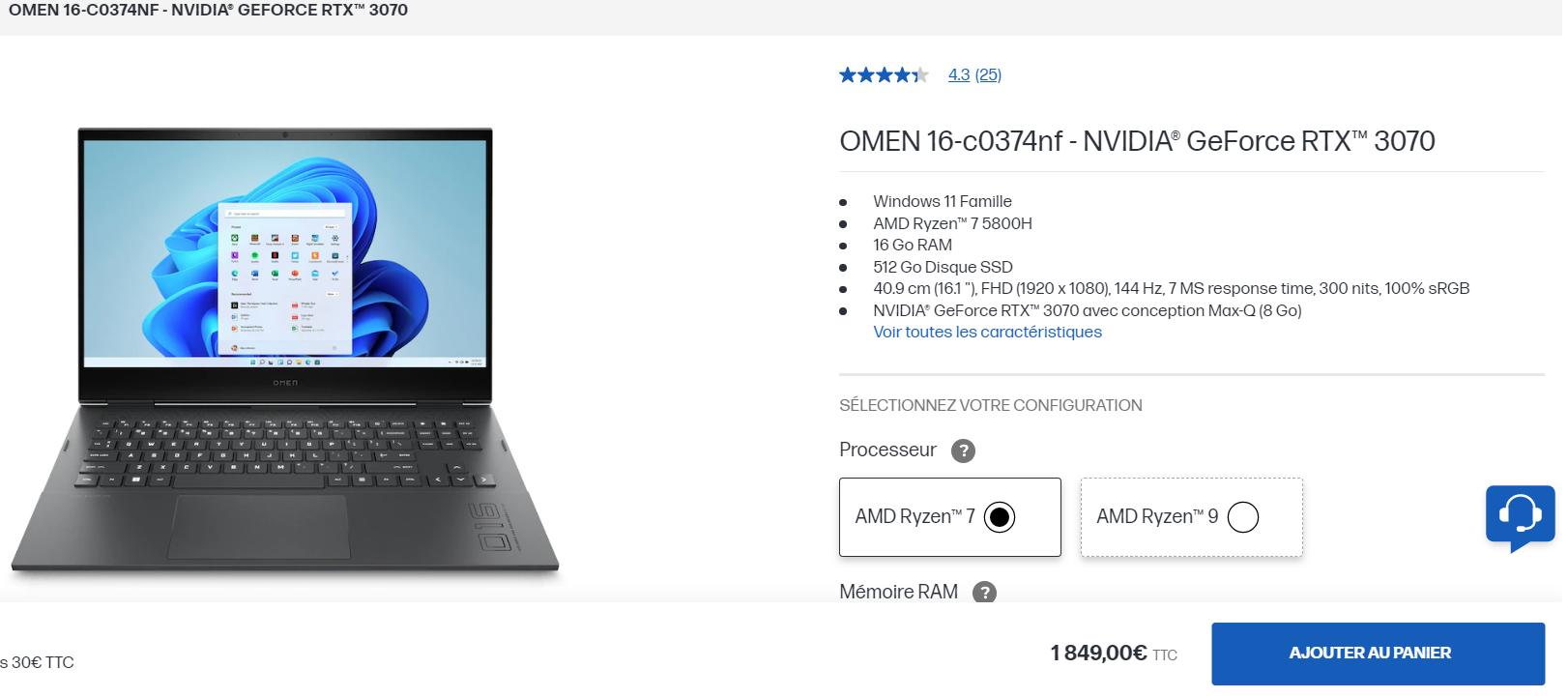This screenshot has height=698, width=1568.
Task: Open the headset chat support icon
Action: pyautogui.click(x=1520, y=515)
